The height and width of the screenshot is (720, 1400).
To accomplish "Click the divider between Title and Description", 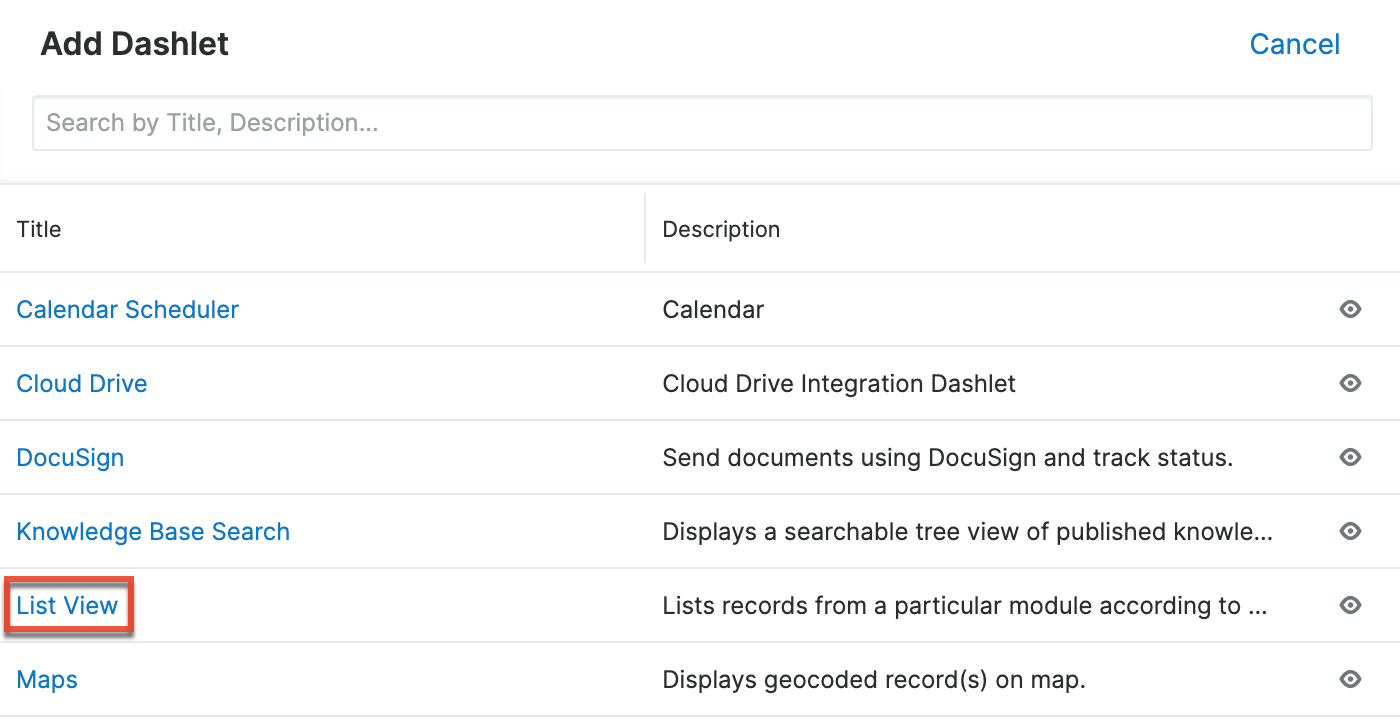I will 645,229.
